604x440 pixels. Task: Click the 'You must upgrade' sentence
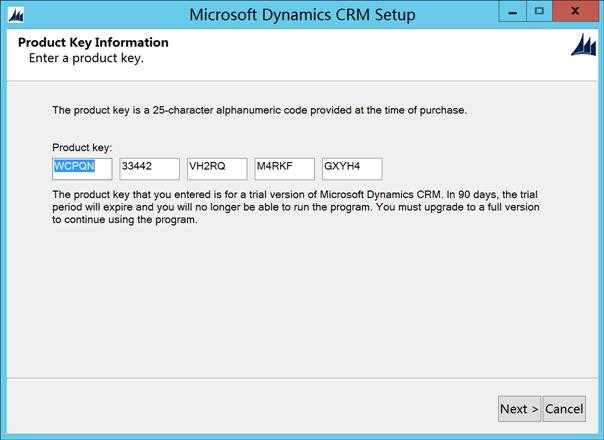[296, 213]
